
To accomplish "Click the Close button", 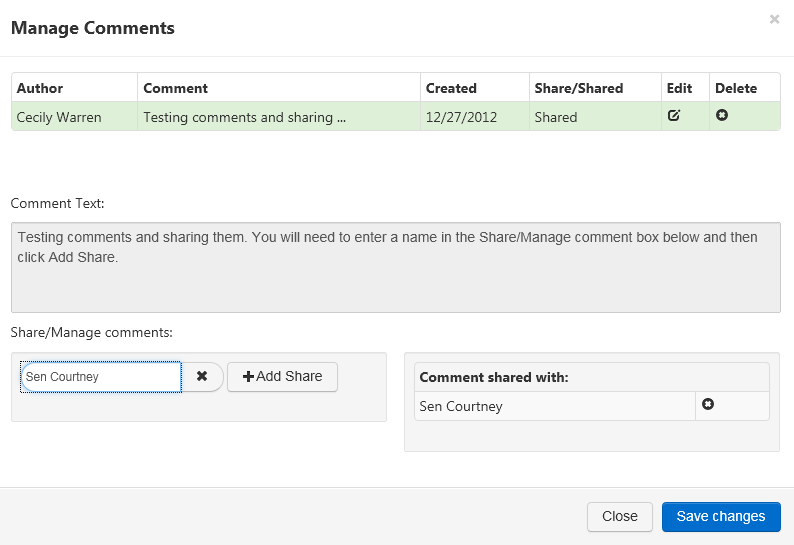I will [620, 516].
